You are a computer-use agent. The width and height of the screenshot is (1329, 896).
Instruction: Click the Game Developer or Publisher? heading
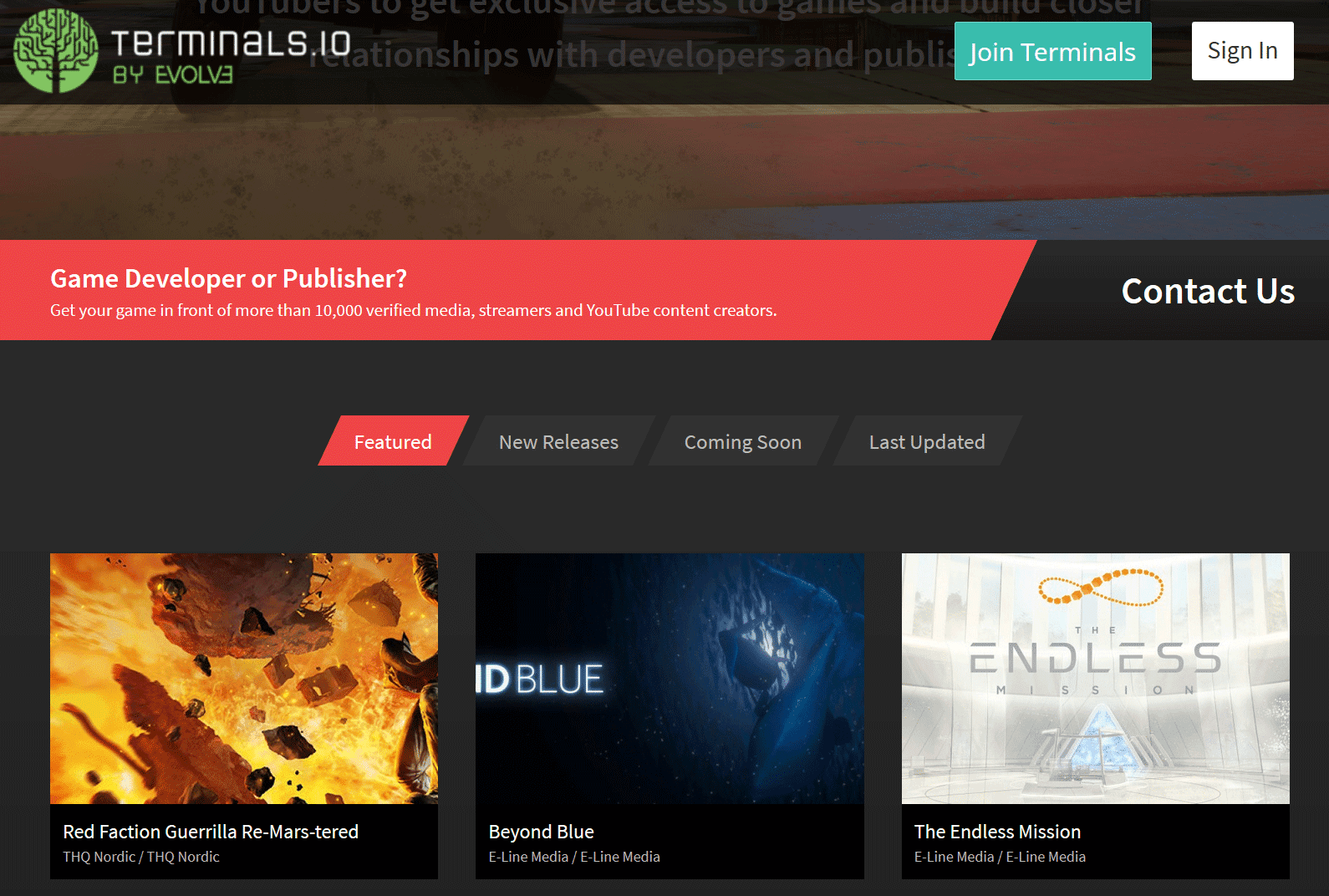click(x=228, y=278)
